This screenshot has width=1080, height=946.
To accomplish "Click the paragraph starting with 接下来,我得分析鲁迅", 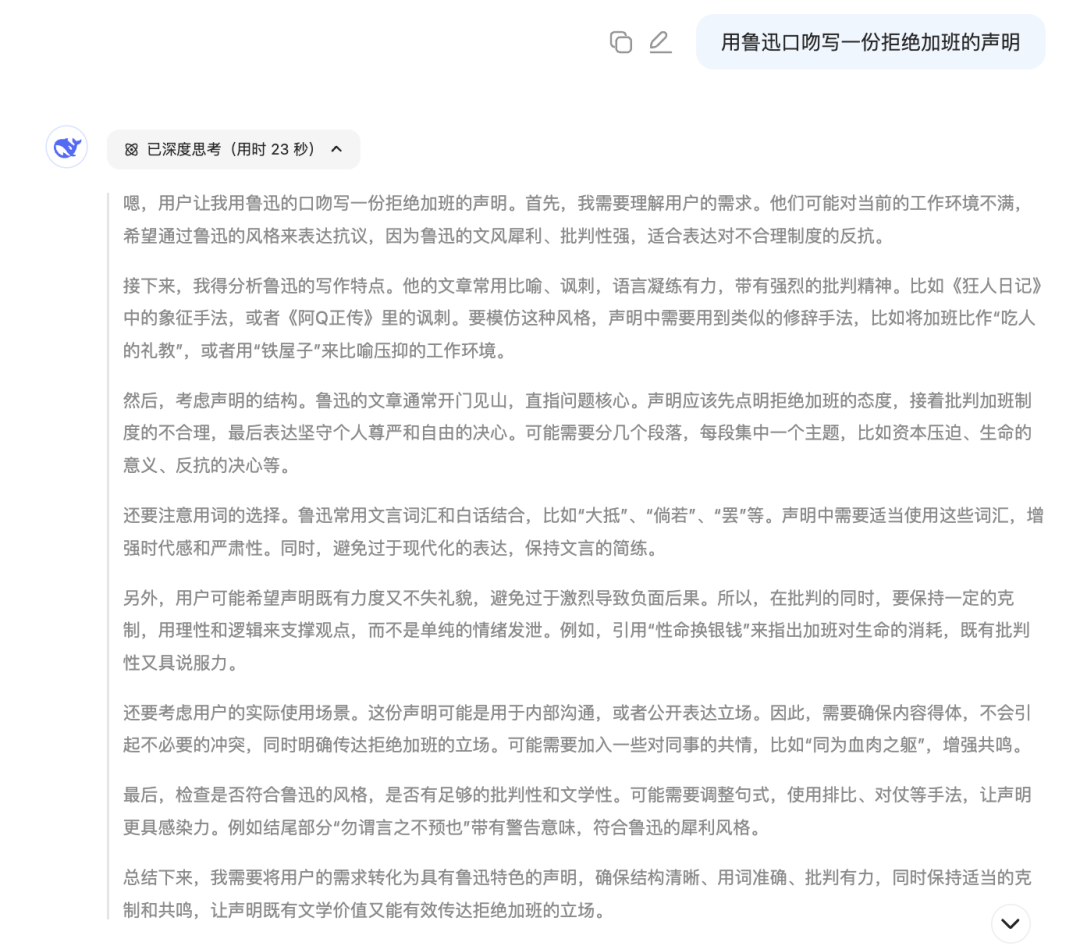I will click(583, 318).
